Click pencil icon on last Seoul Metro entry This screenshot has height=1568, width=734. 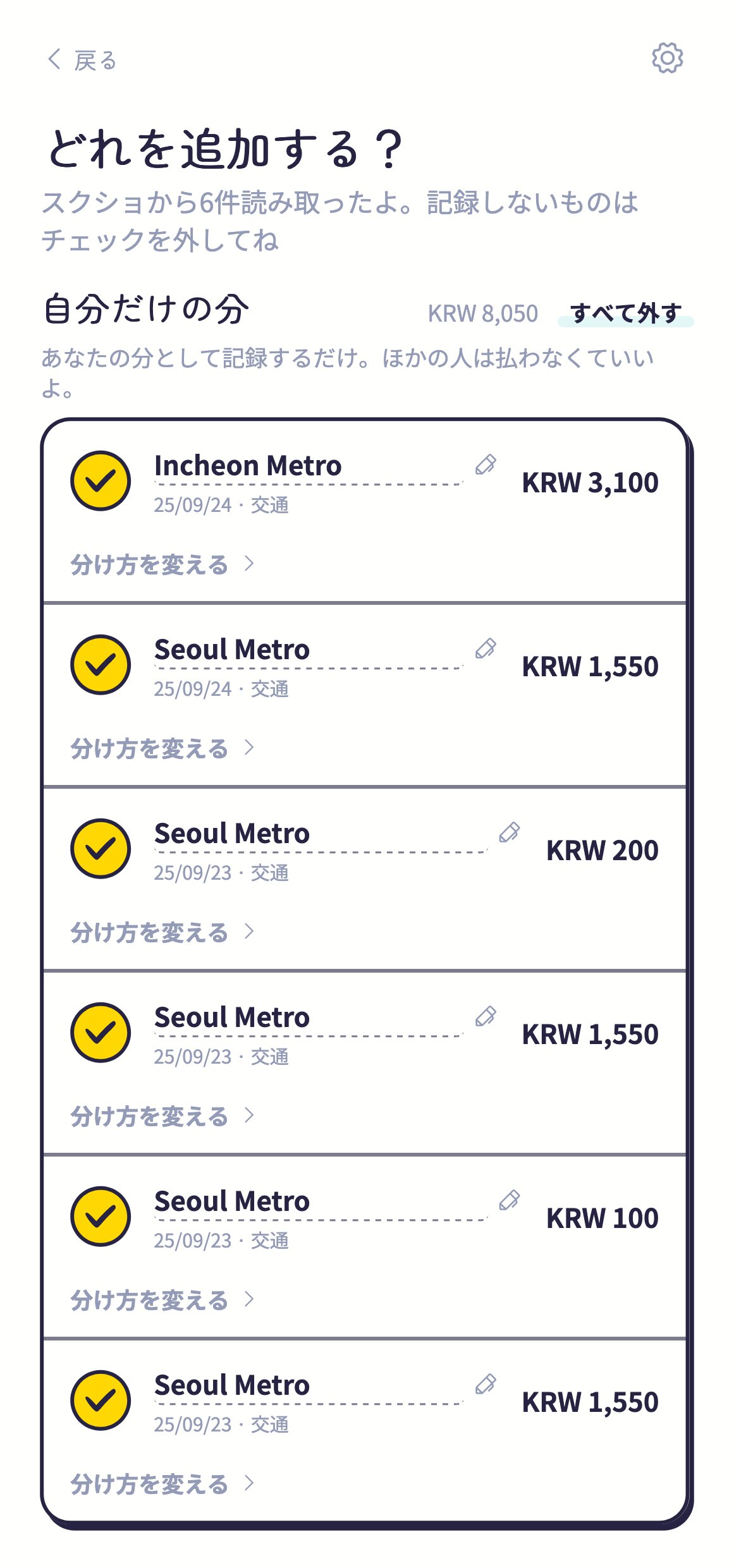click(x=486, y=1384)
